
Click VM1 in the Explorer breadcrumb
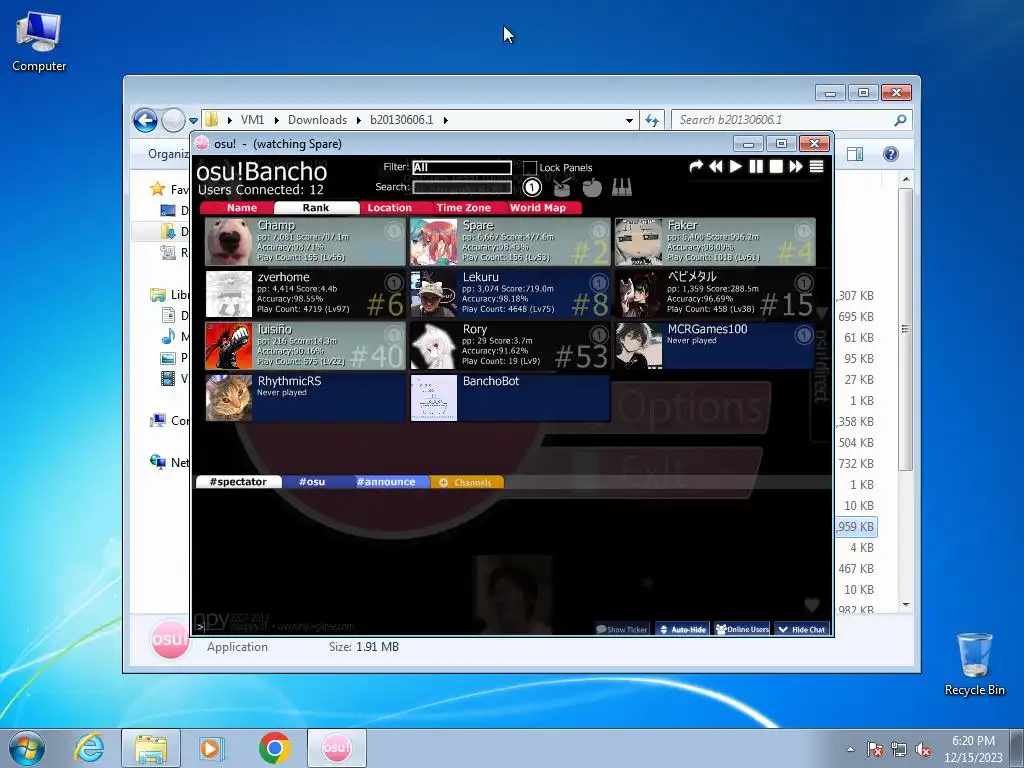tap(252, 120)
